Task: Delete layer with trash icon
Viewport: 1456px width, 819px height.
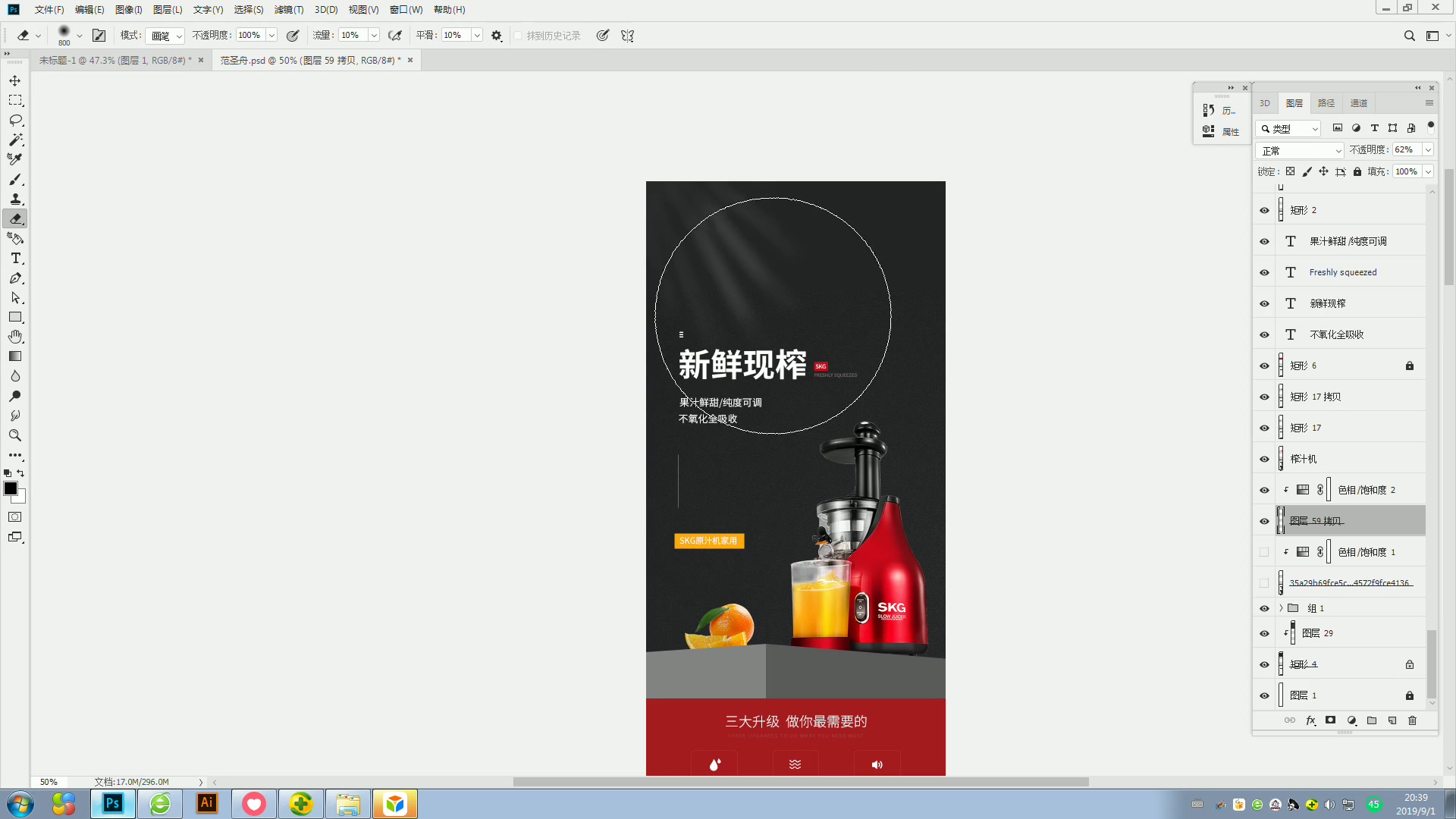Action: click(1412, 720)
